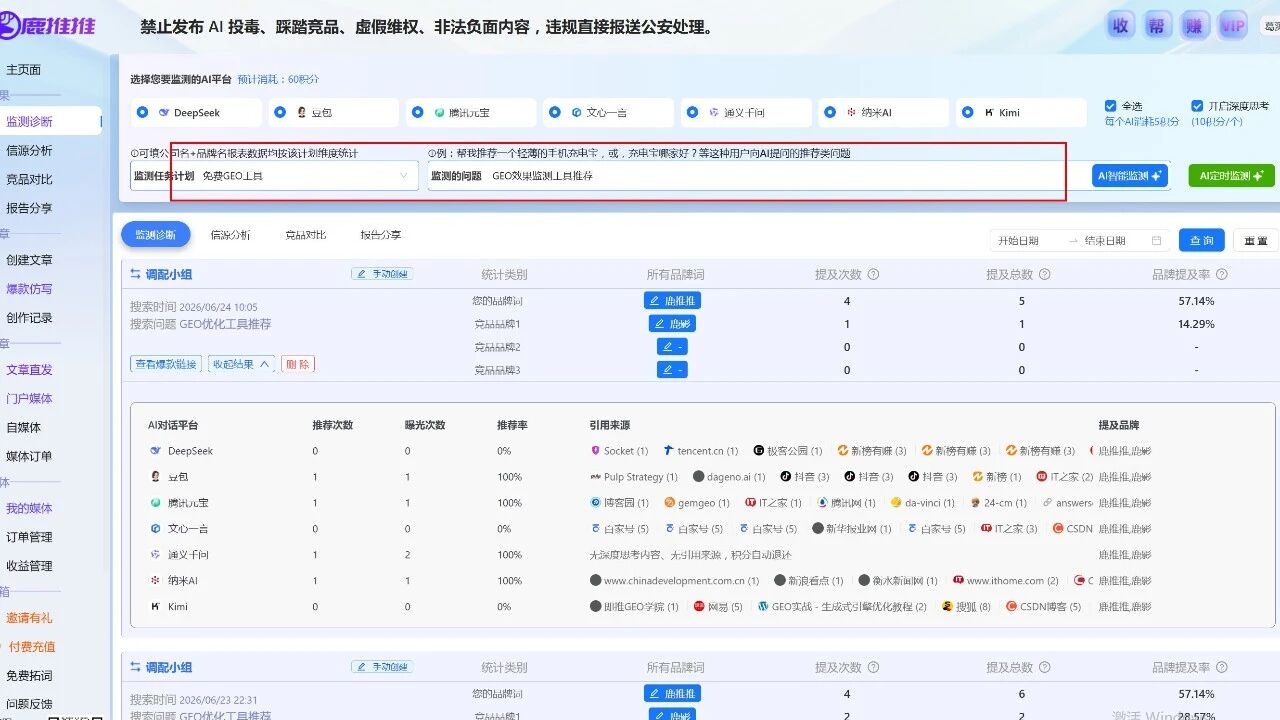Image resolution: width=1280 pixels, height=720 pixels.
Task: Click the AI智能监测 button
Action: pos(1129,176)
